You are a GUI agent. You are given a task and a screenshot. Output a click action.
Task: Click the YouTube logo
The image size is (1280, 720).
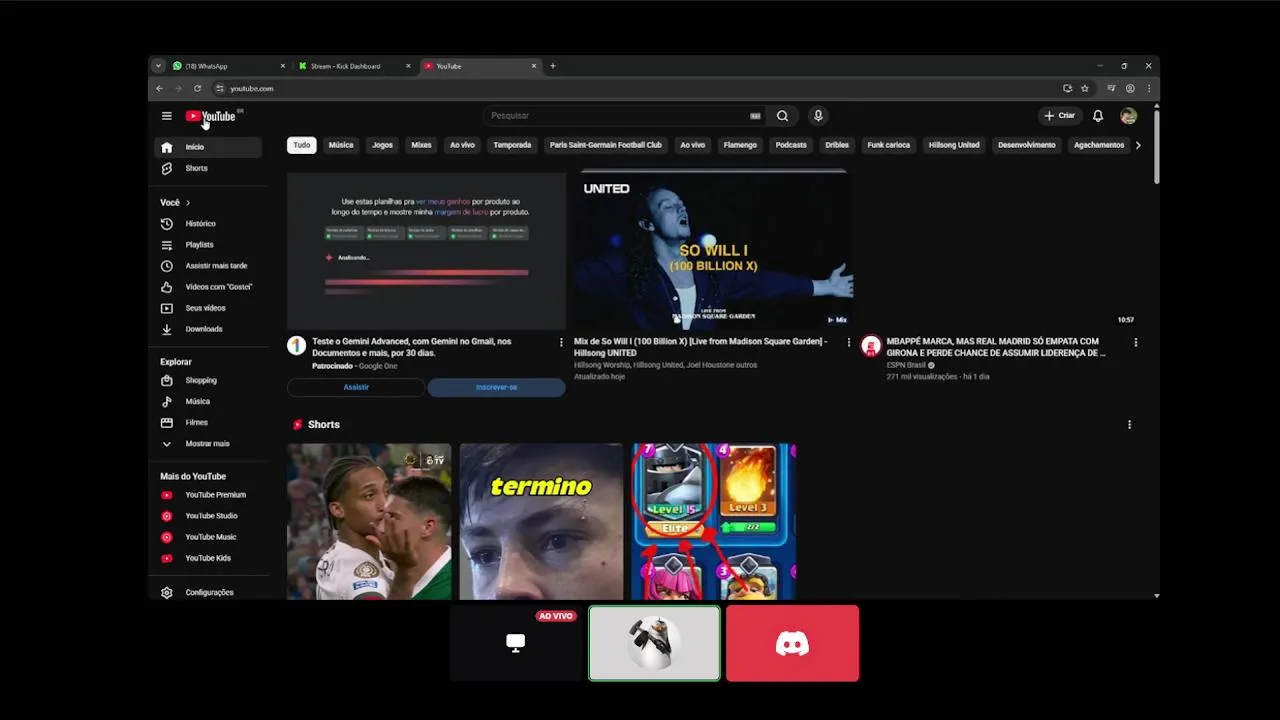point(211,116)
